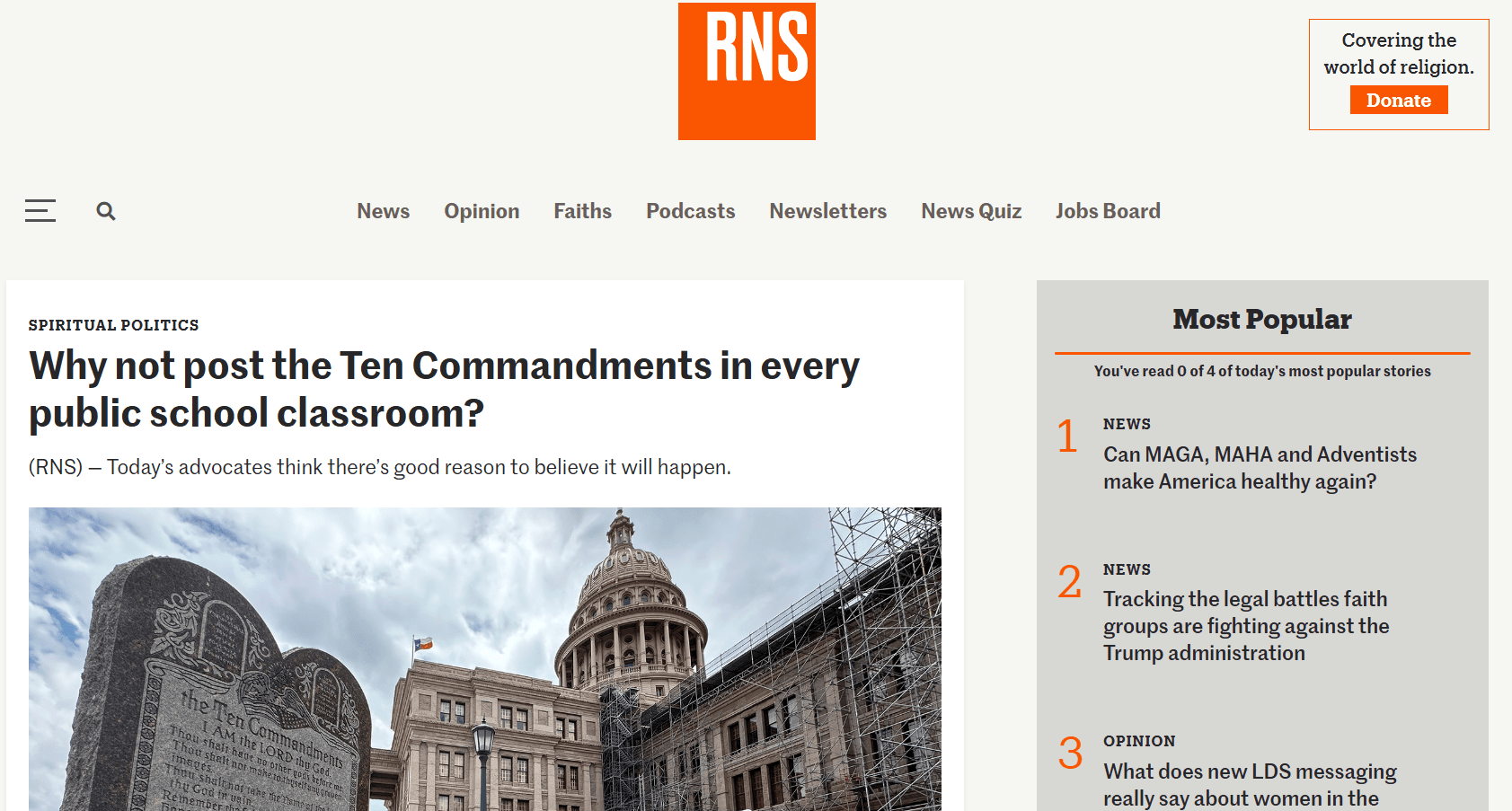1512x811 pixels.
Task: Open the Podcasts page
Action: pos(690,211)
